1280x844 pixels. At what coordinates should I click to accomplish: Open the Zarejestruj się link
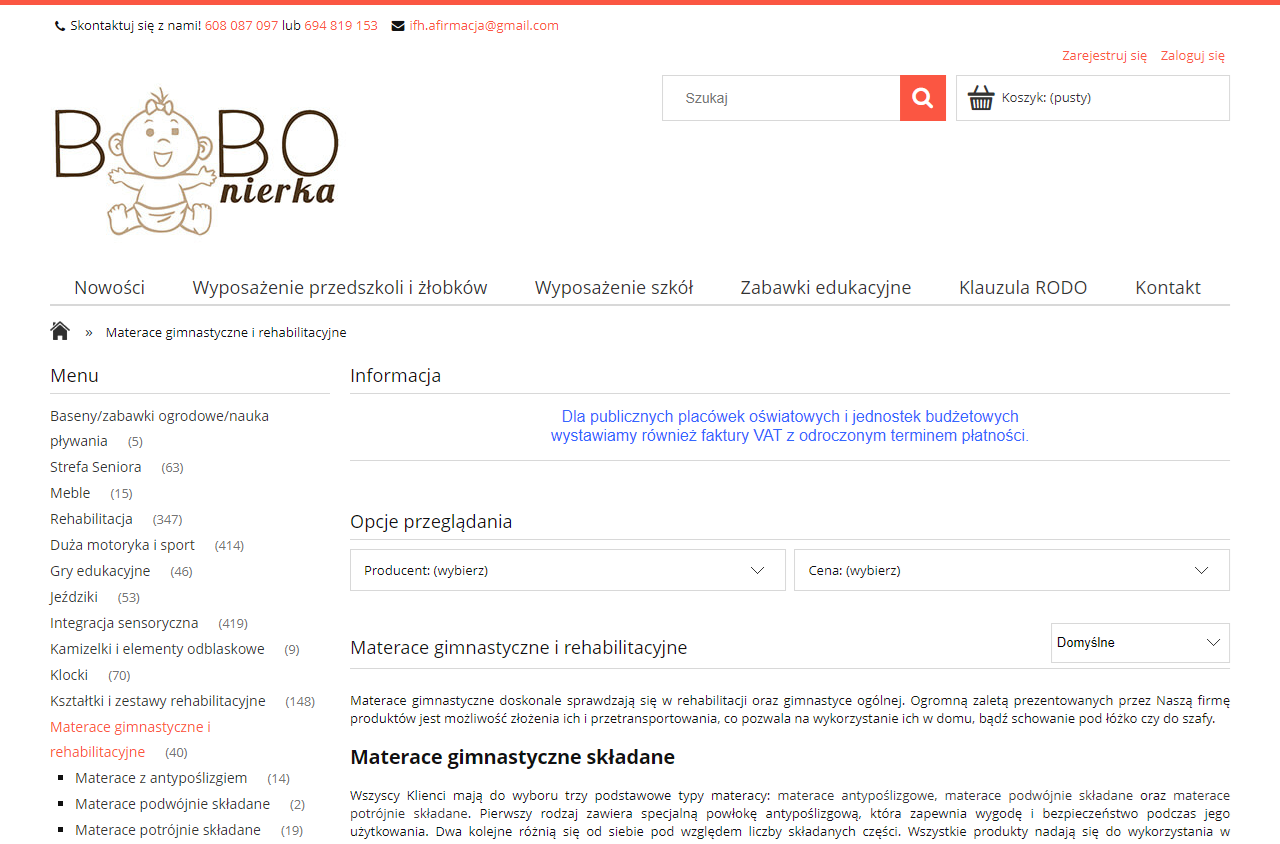point(1104,56)
